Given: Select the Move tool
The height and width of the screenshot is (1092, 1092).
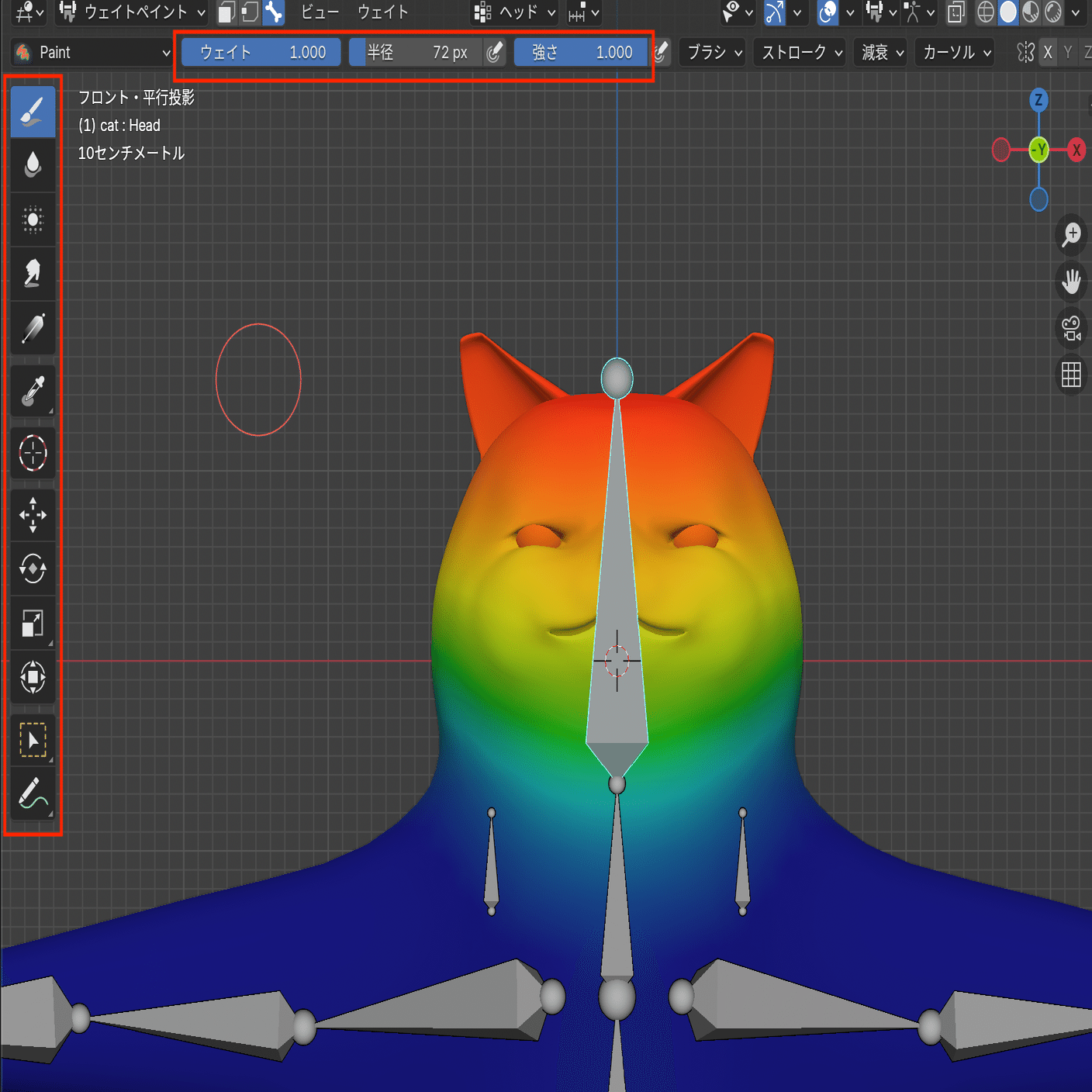Looking at the screenshot, I should pos(33,515).
